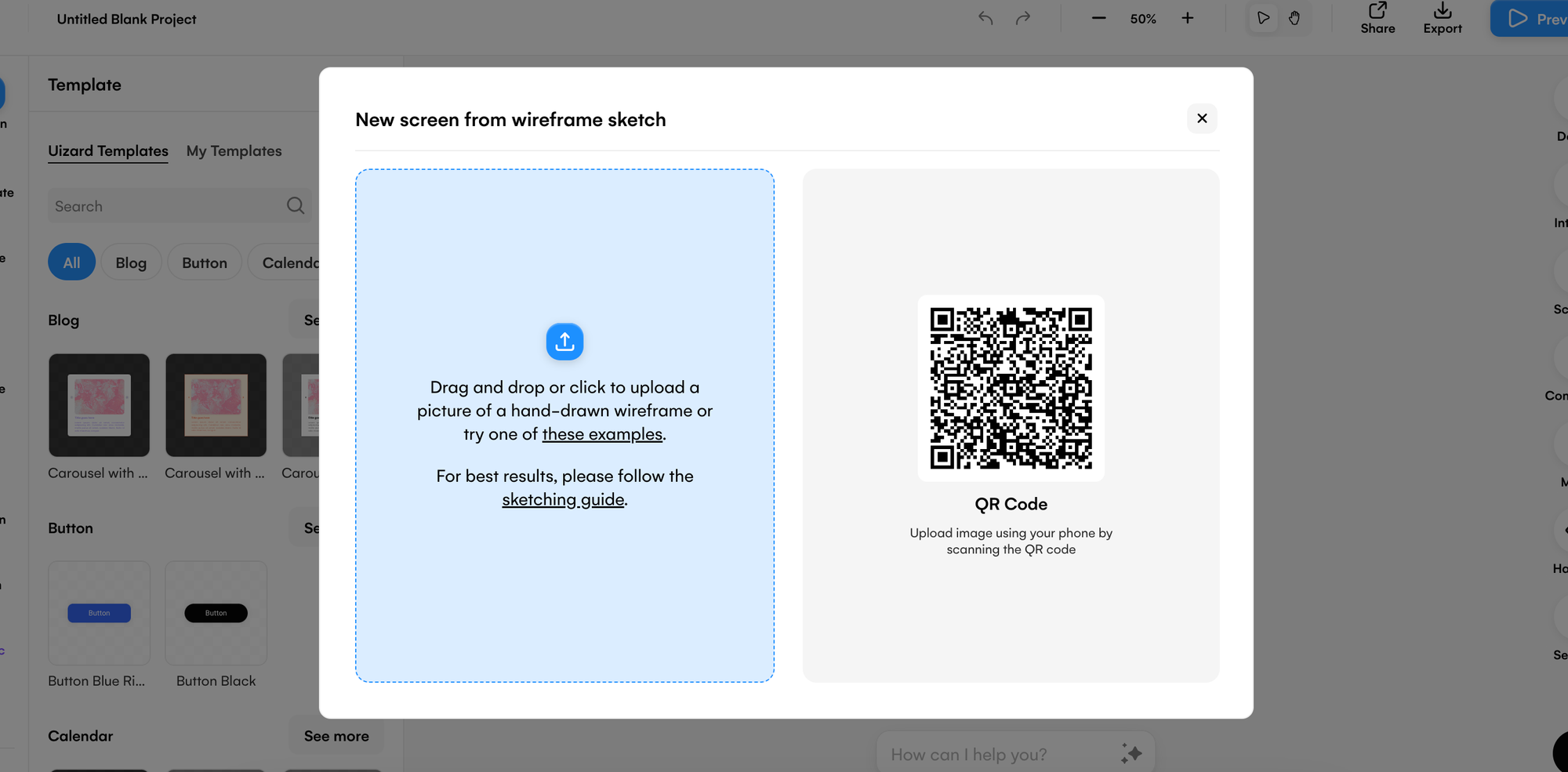Image resolution: width=1568 pixels, height=772 pixels.
Task: Select the Button Black template thumbnail
Action: [216, 613]
